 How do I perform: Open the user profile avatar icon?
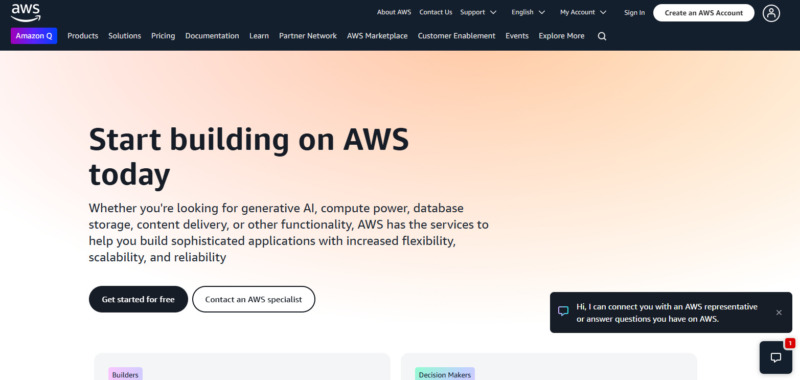(x=771, y=13)
